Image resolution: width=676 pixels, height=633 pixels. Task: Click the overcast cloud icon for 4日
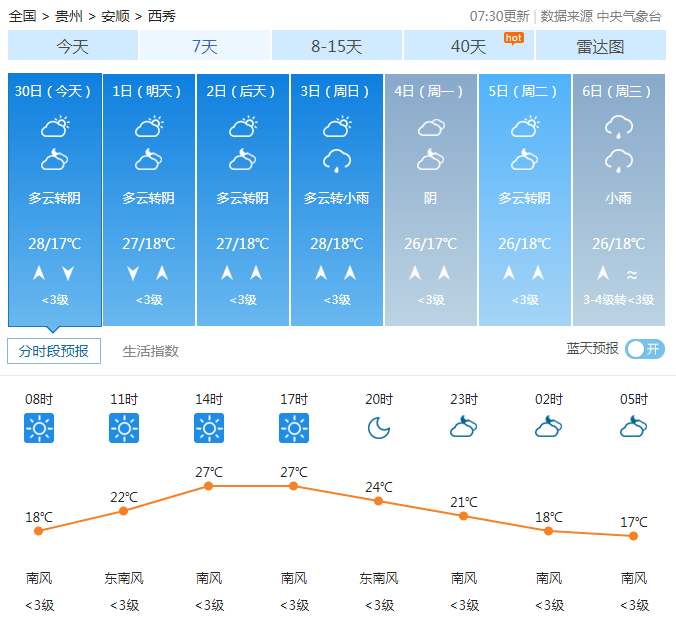pyautogui.click(x=431, y=127)
